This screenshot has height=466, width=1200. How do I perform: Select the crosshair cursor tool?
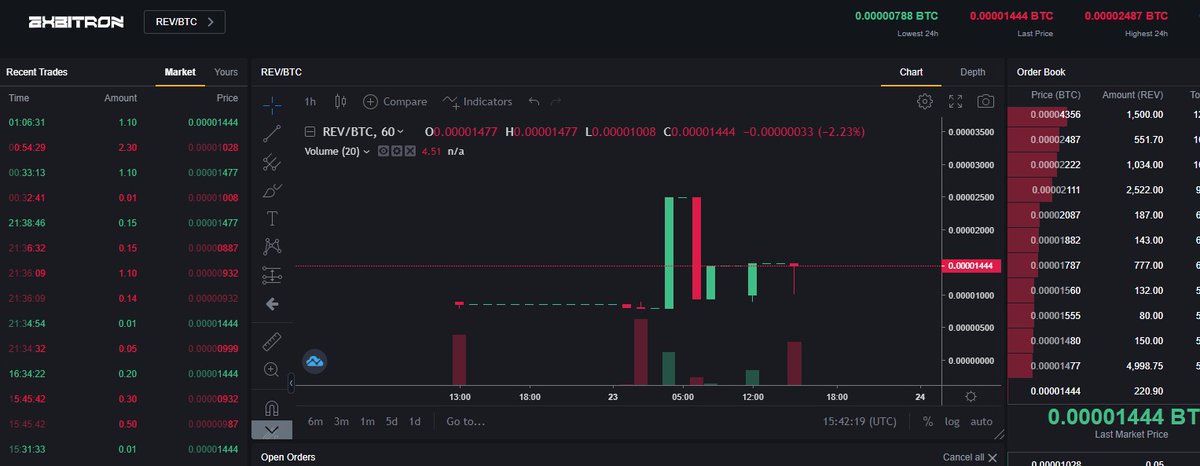coord(272,104)
